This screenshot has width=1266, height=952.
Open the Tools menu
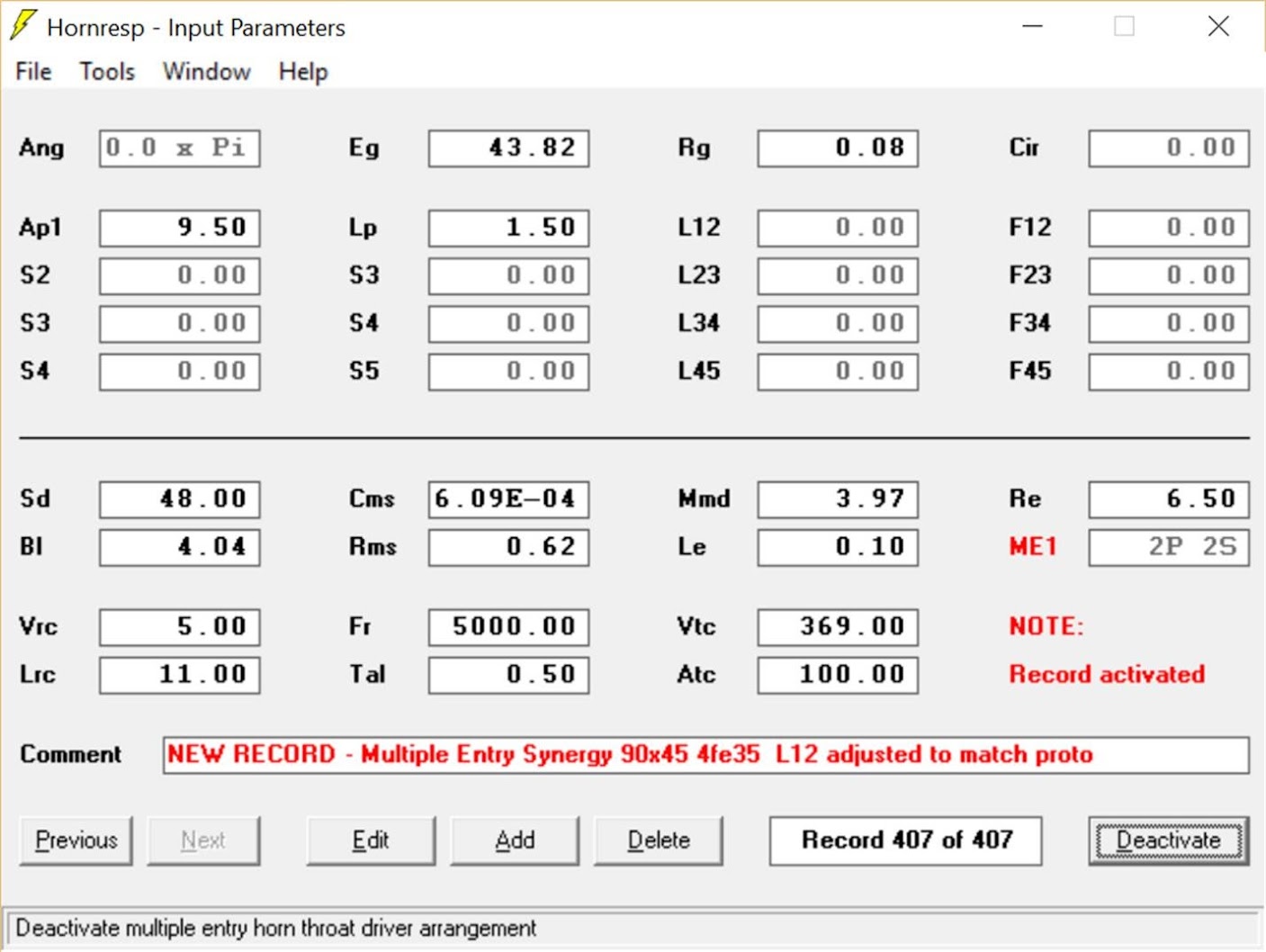tap(107, 71)
